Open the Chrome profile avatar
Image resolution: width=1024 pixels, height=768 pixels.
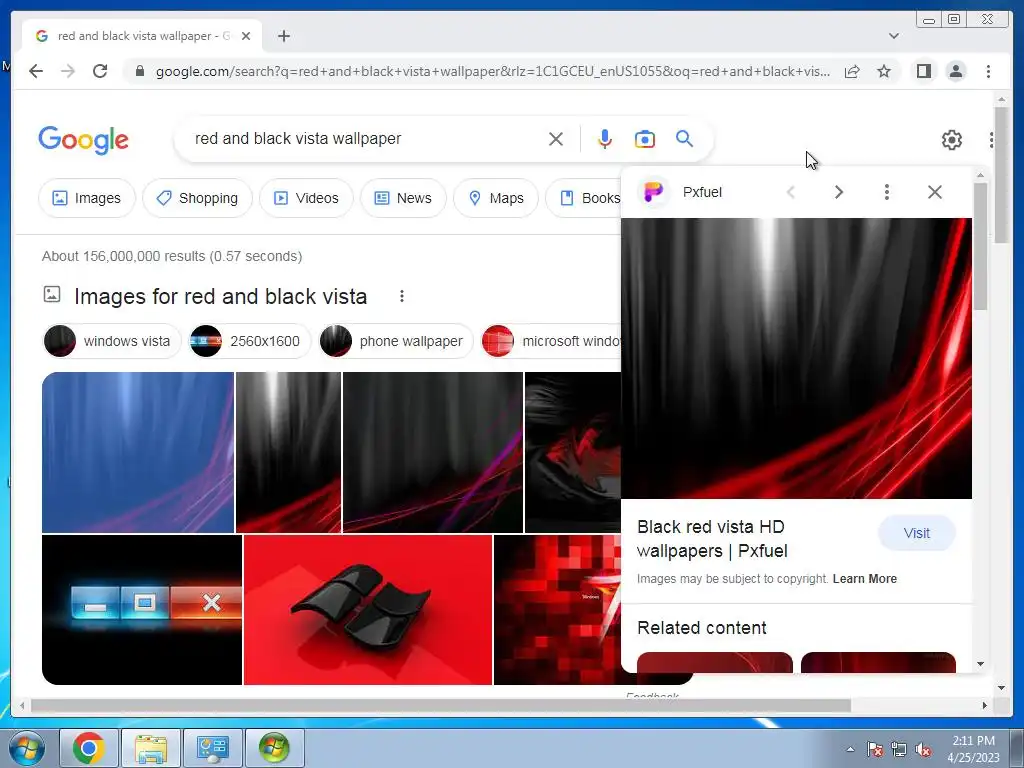click(x=956, y=71)
